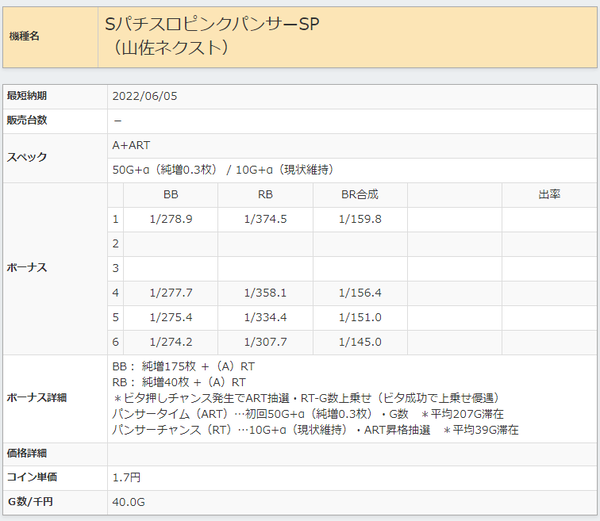Select the G数/千円 row label
The image size is (600, 521).
[x=30, y=501]
